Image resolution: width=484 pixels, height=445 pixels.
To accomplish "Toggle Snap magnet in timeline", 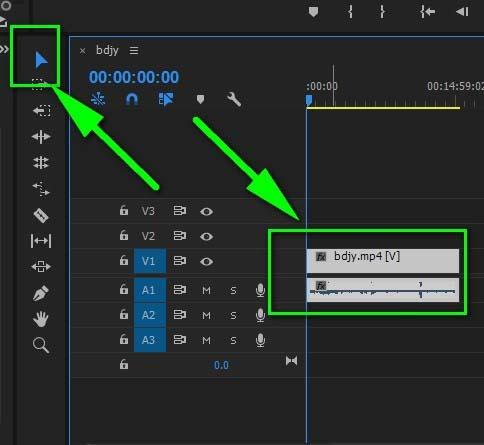I will (x=132, y=99).
